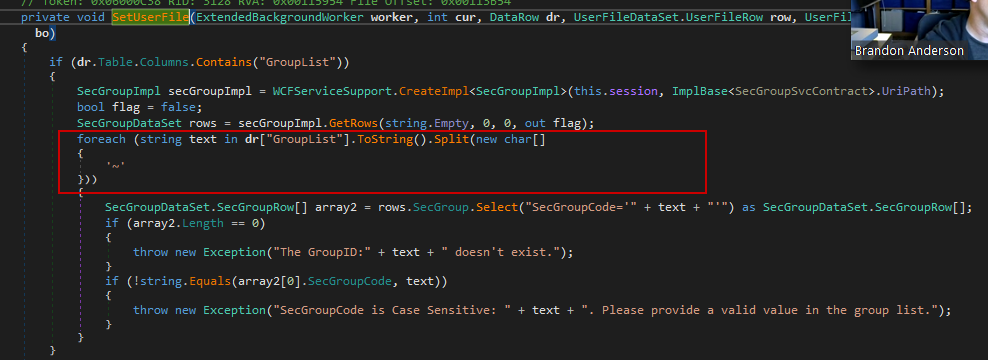Click the Split method call
988x360 pixels.
pos(451,139)
